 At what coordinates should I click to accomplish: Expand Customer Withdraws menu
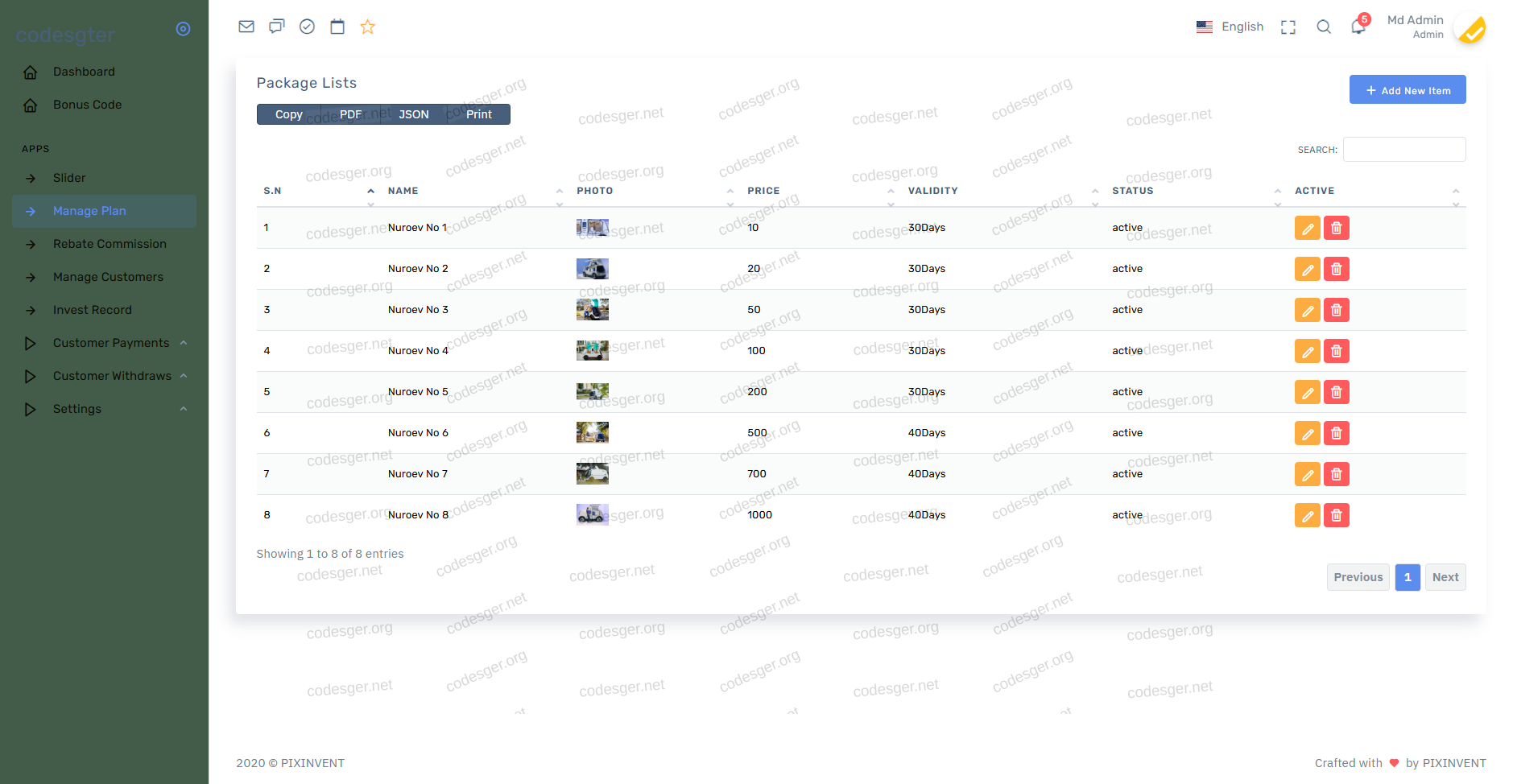[112, 376]
